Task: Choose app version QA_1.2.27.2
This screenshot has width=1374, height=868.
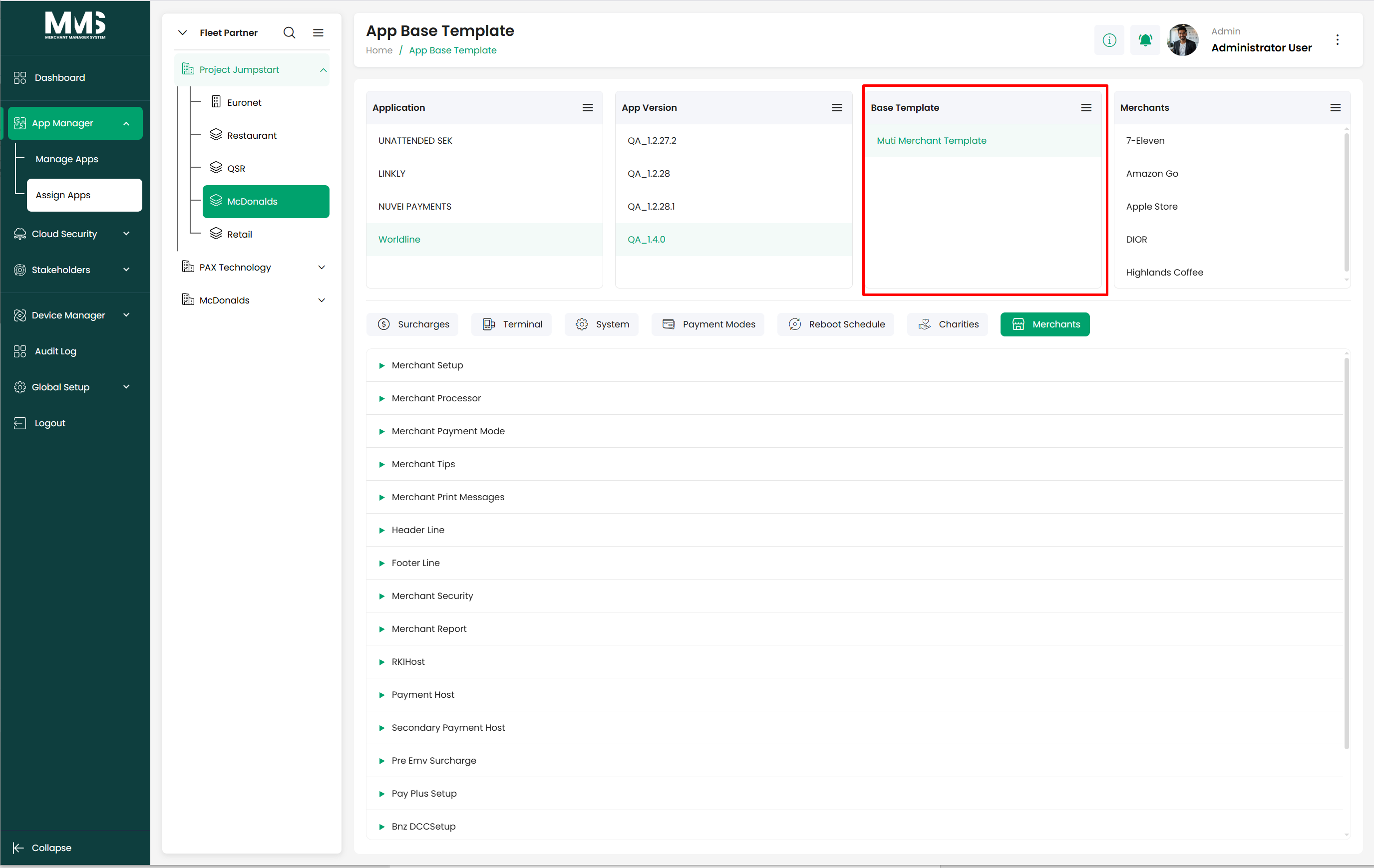Action: [734, 141]
